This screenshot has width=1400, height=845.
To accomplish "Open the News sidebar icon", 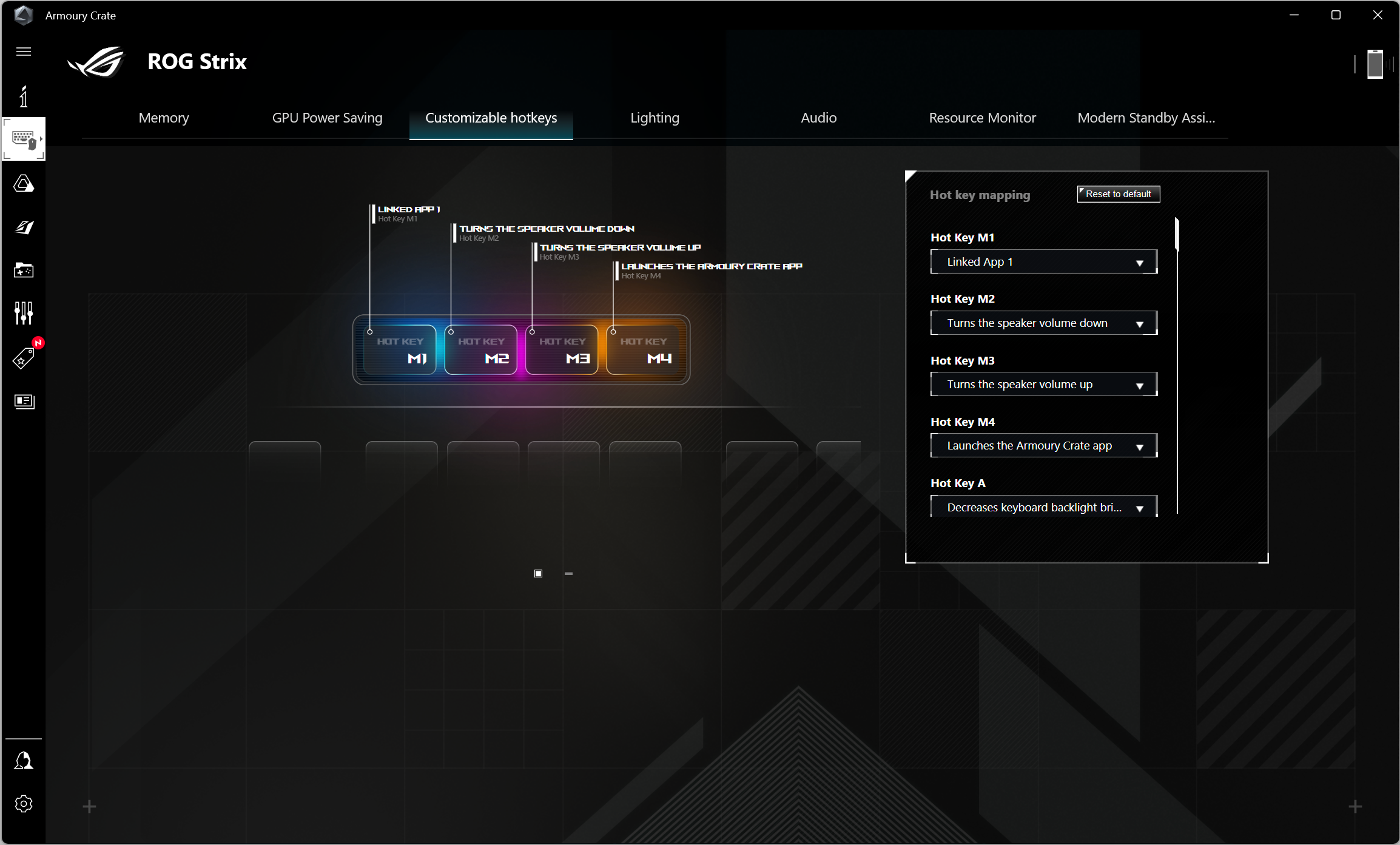I will [x=24, y=401].
